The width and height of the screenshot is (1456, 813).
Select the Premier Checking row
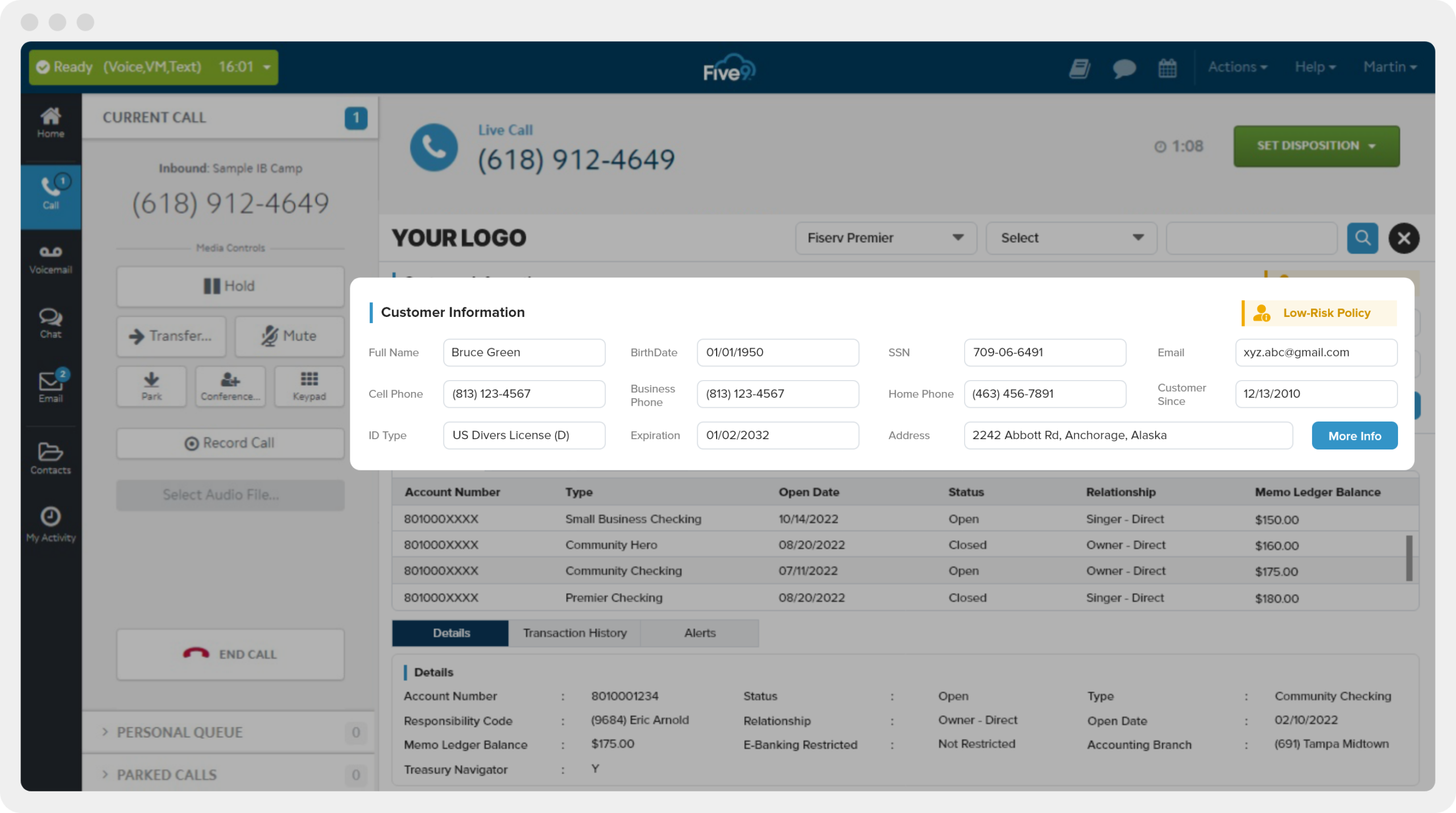904,598
